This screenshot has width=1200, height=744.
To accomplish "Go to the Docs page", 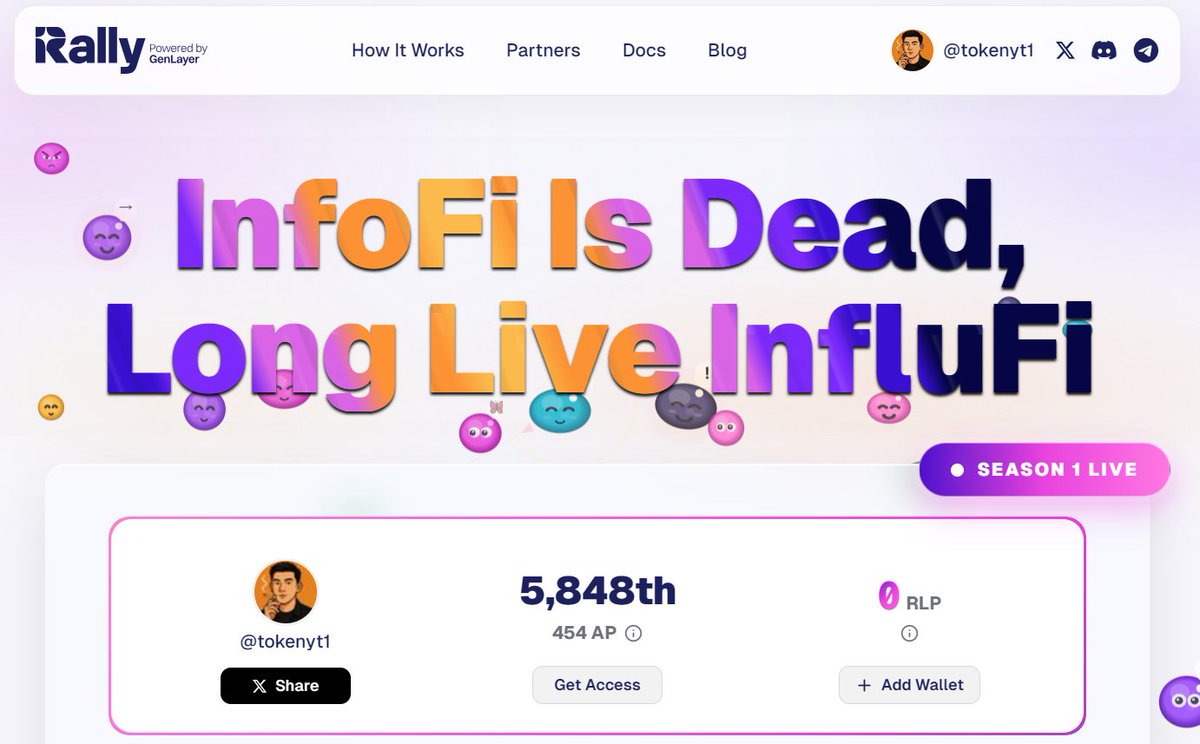I will (x=644, y=50).
